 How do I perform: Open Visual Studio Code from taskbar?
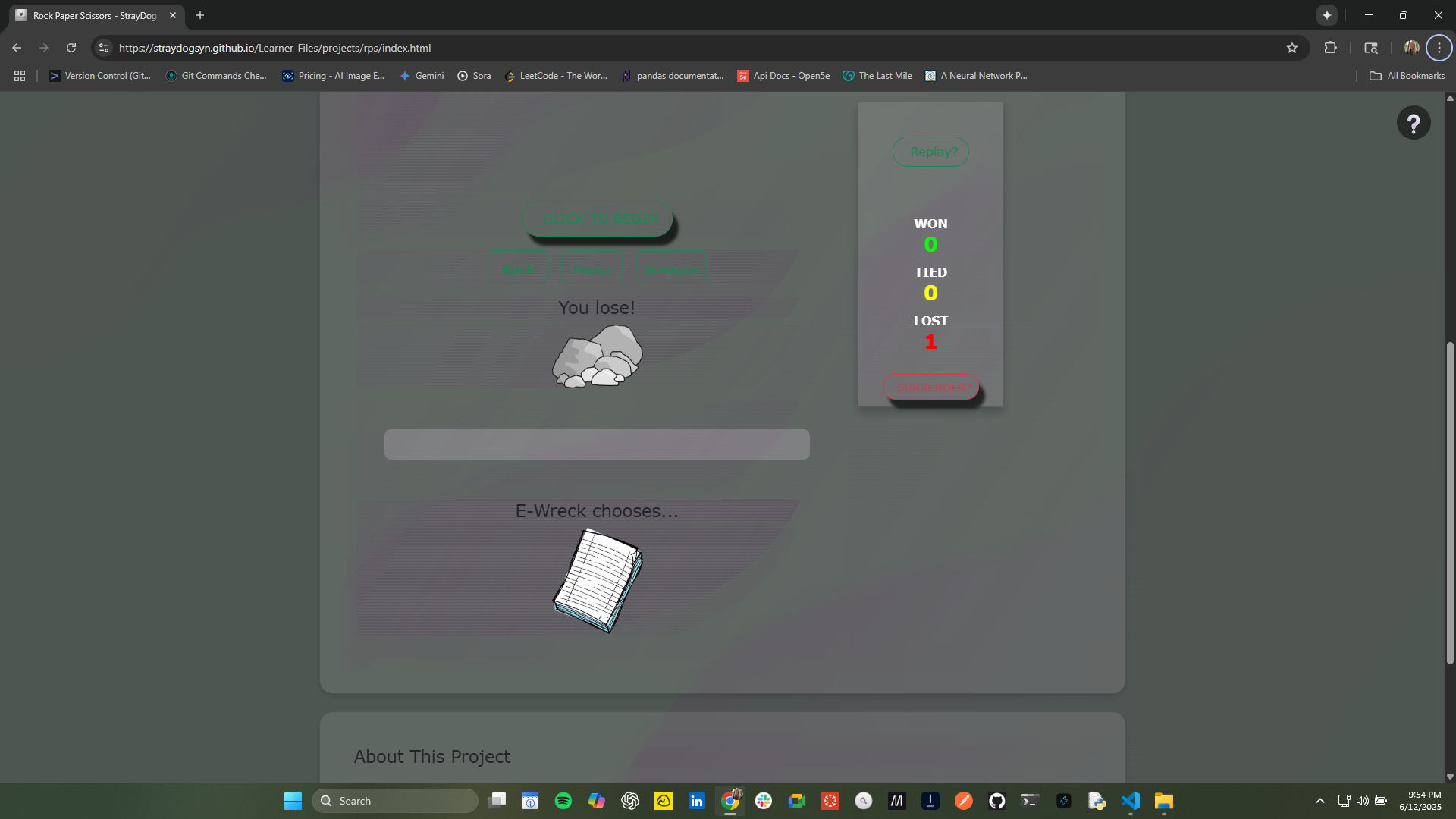coord(1131,801)
